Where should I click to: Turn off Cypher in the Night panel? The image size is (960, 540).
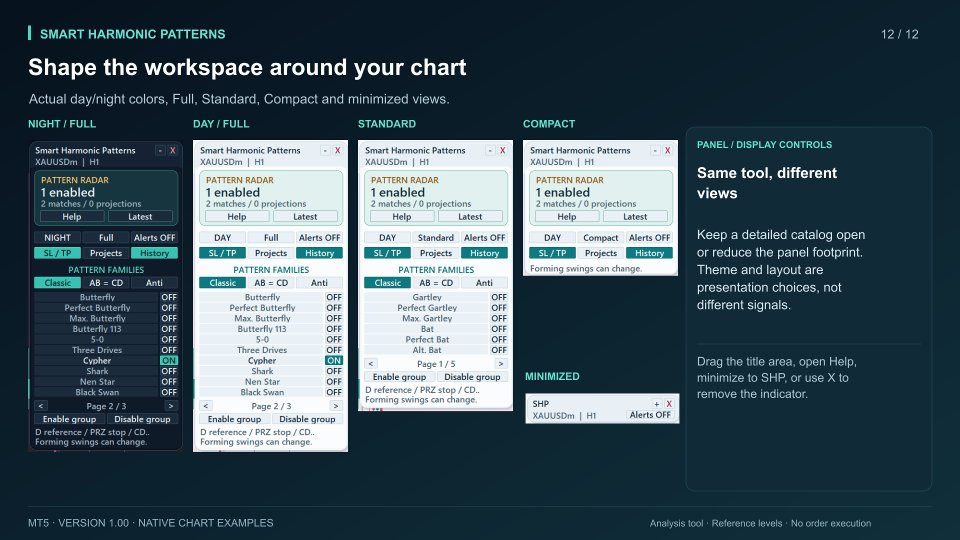(169, 361)
